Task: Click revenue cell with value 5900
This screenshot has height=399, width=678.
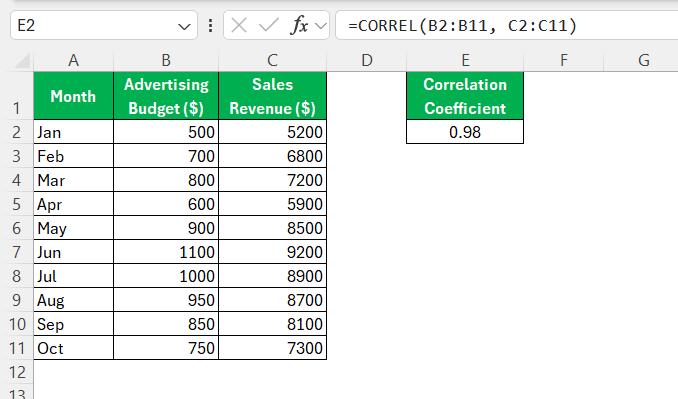Action: pyautogui.click(x=272, y=204)
